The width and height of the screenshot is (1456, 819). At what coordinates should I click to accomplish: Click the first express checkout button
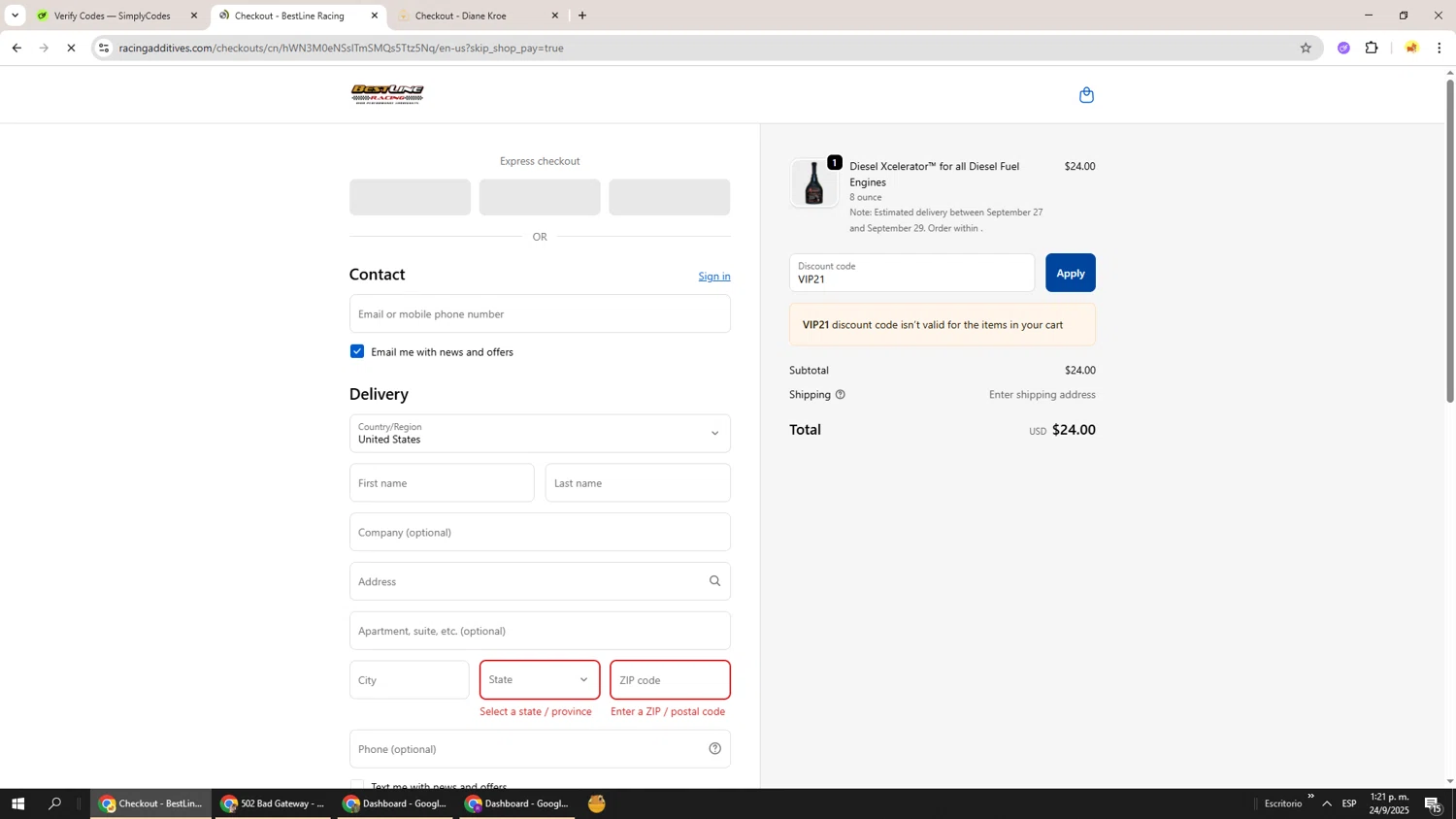pyautogui.click(x=410, y=197)
